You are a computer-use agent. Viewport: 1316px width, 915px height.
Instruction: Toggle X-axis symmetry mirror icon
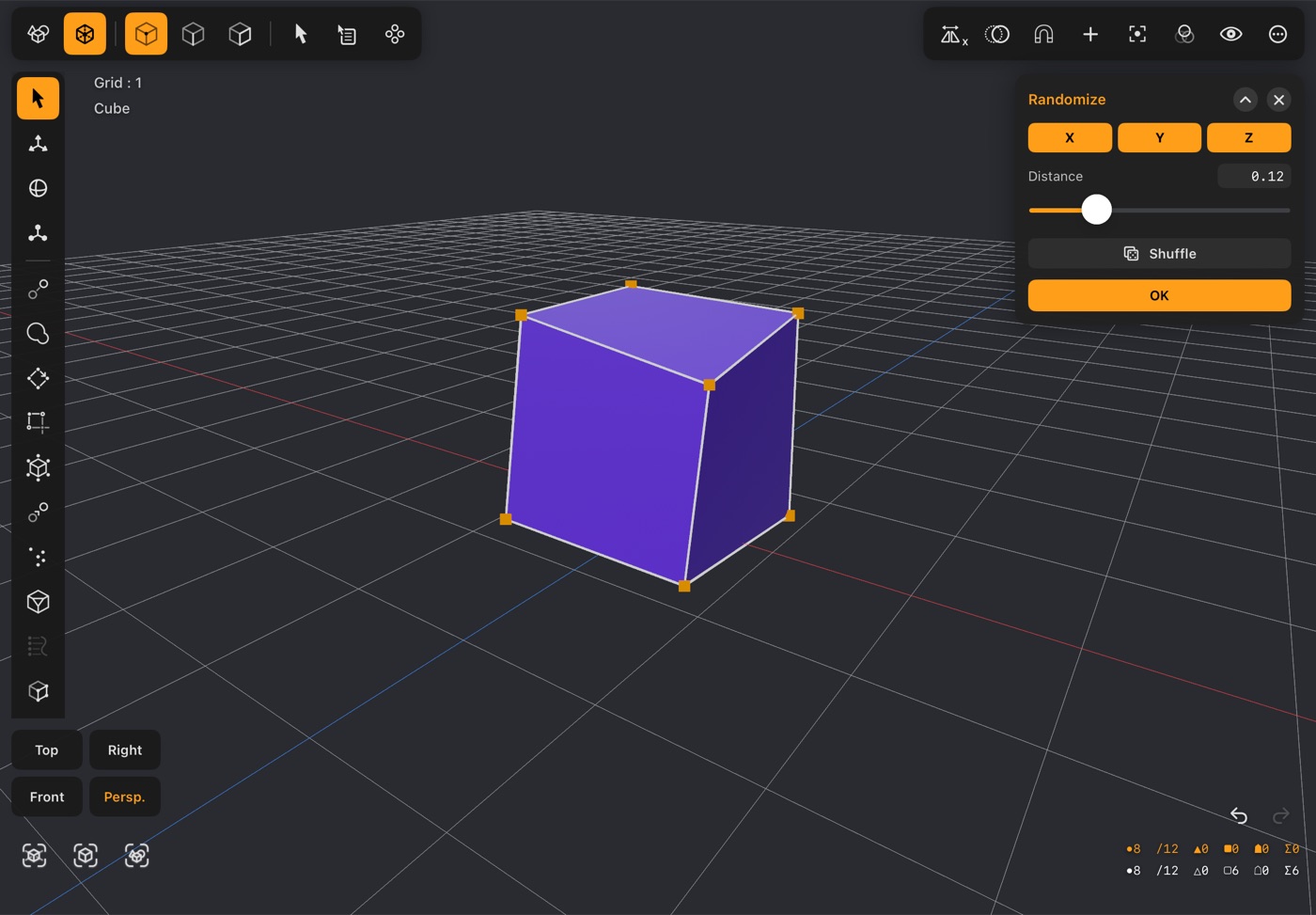(953, 35)
